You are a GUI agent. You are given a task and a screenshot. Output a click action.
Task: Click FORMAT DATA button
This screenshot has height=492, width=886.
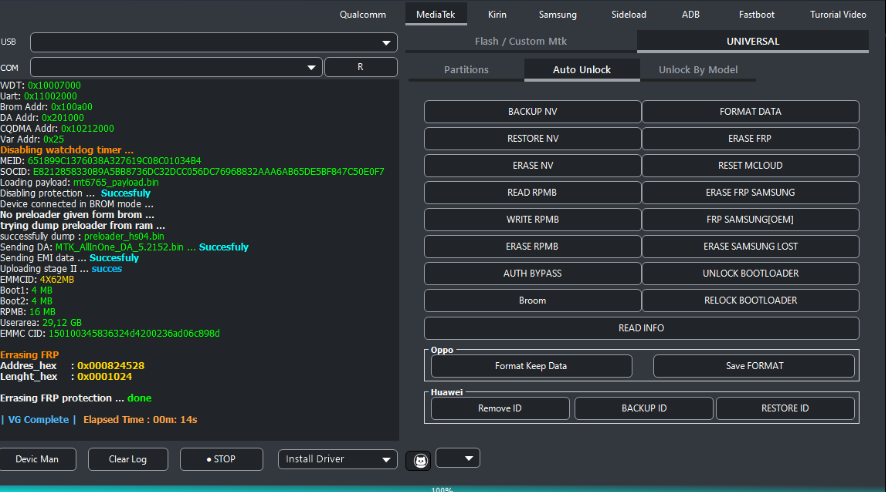coord(750,112)
